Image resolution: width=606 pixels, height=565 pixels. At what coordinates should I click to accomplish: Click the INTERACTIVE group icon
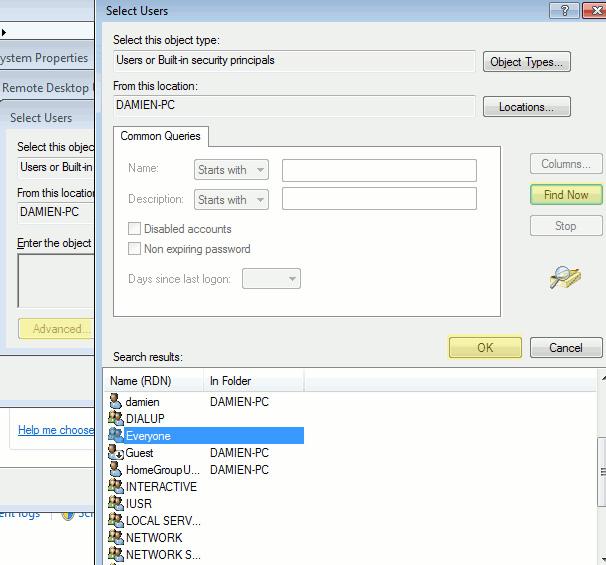115,487
